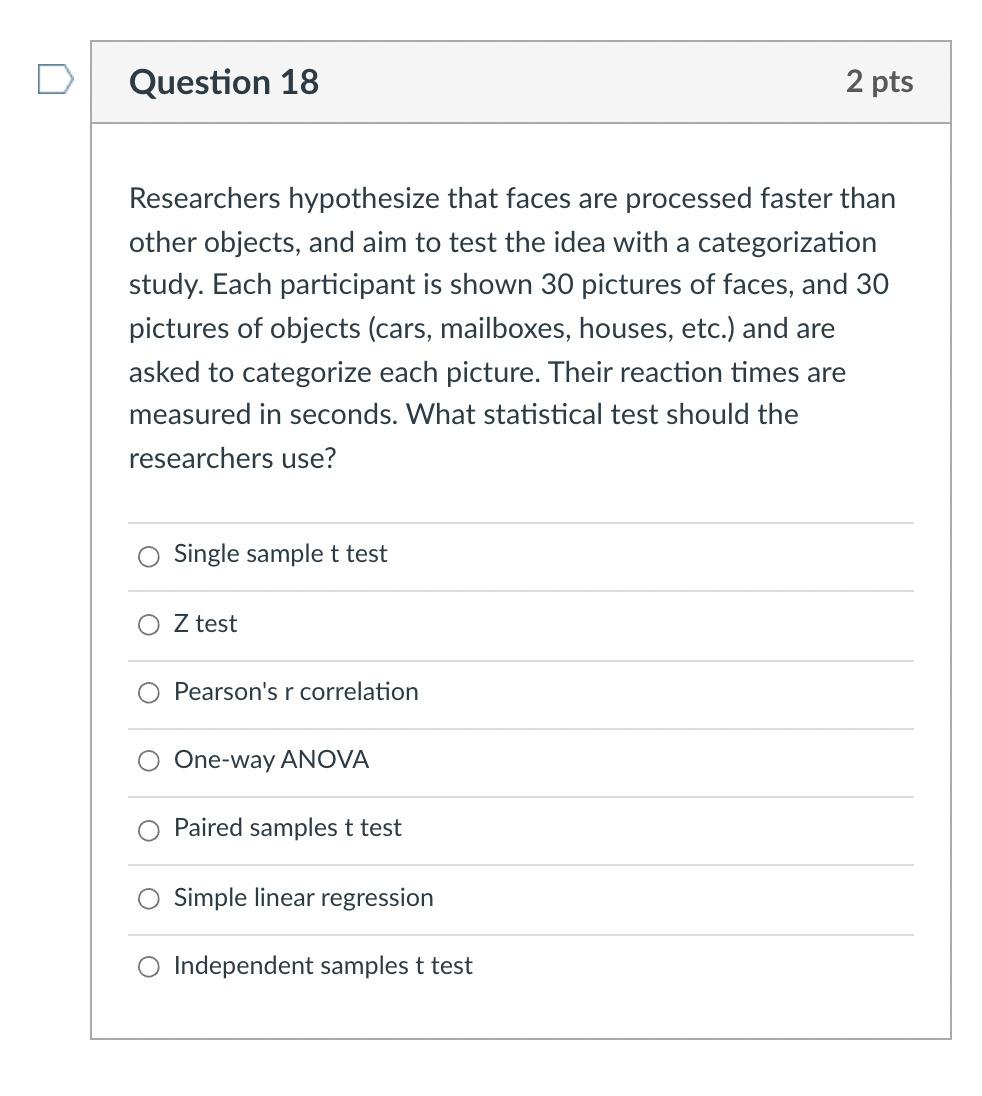982x1096 pixels.
Task: Click the Z test answer text label
Action: [x=206, y=623]
